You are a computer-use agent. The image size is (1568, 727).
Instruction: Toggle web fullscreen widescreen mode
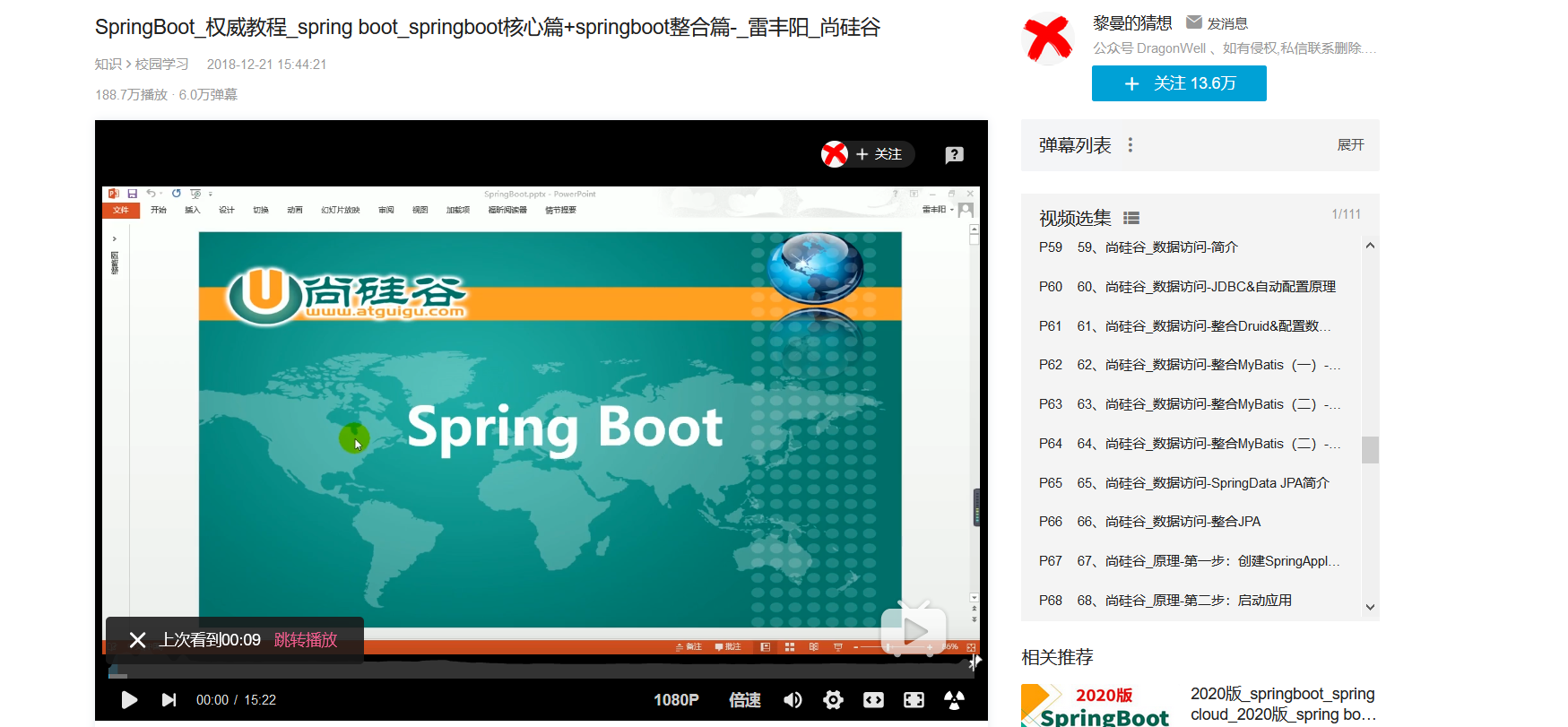873,700
